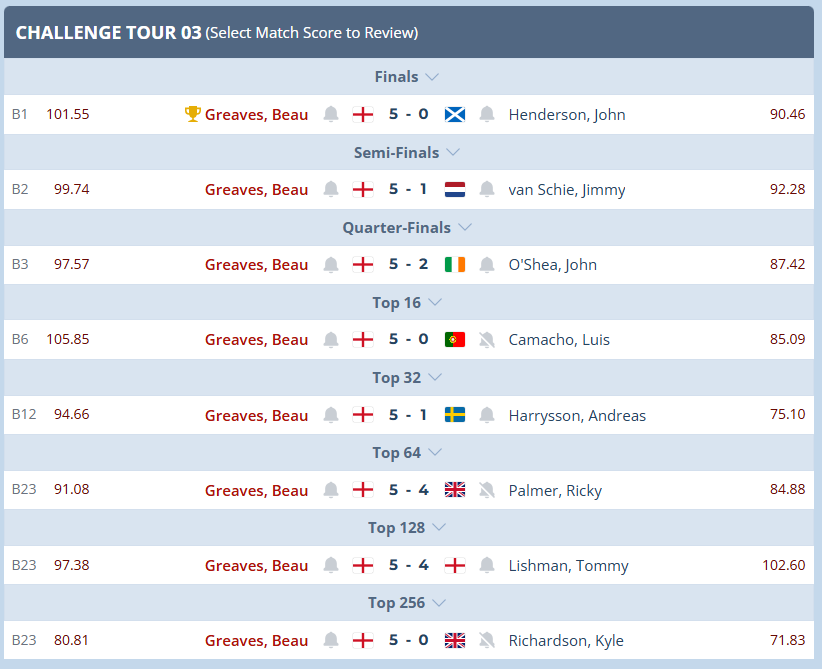This screenshot has width=822, height=669.
Task: Select the Semi-Finals round header
Action: (x=396, y=153)
